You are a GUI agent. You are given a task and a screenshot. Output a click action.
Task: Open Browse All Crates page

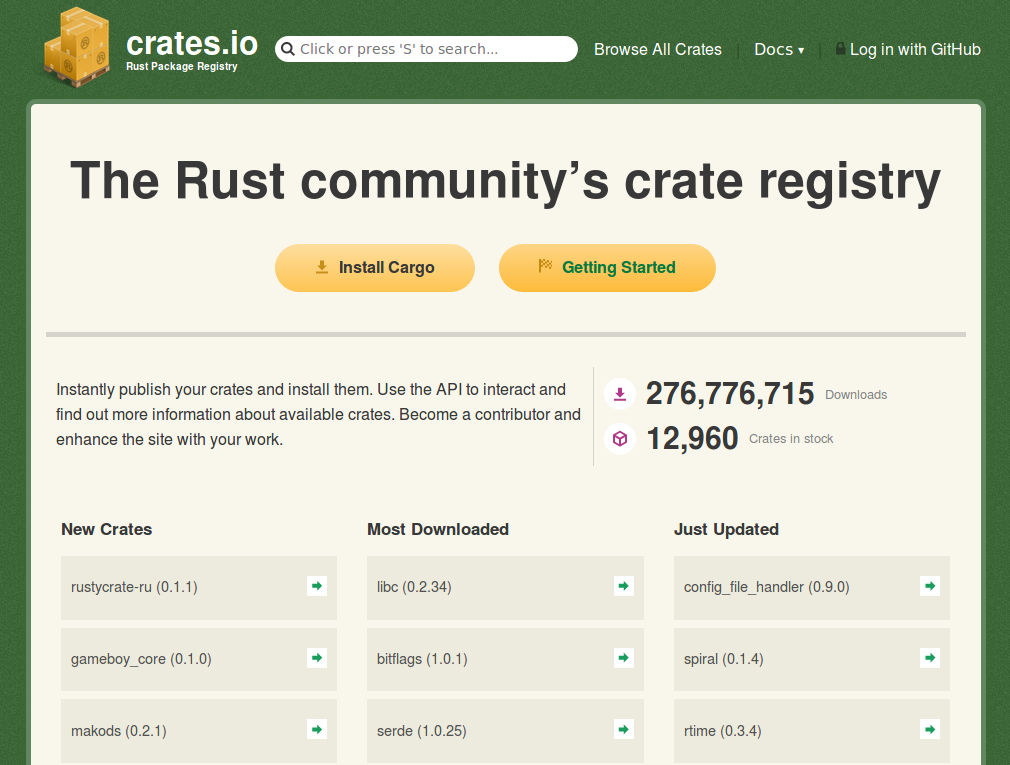coord(657,49)
